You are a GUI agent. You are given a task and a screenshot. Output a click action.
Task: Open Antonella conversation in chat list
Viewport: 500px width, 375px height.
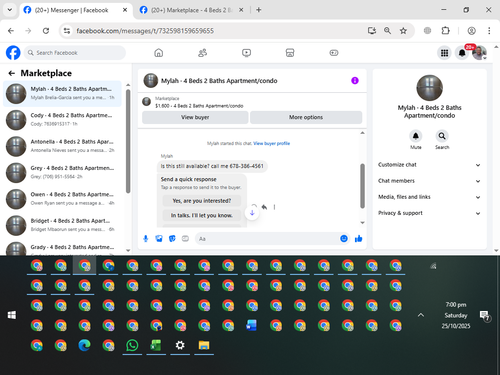tap(62, 146)
